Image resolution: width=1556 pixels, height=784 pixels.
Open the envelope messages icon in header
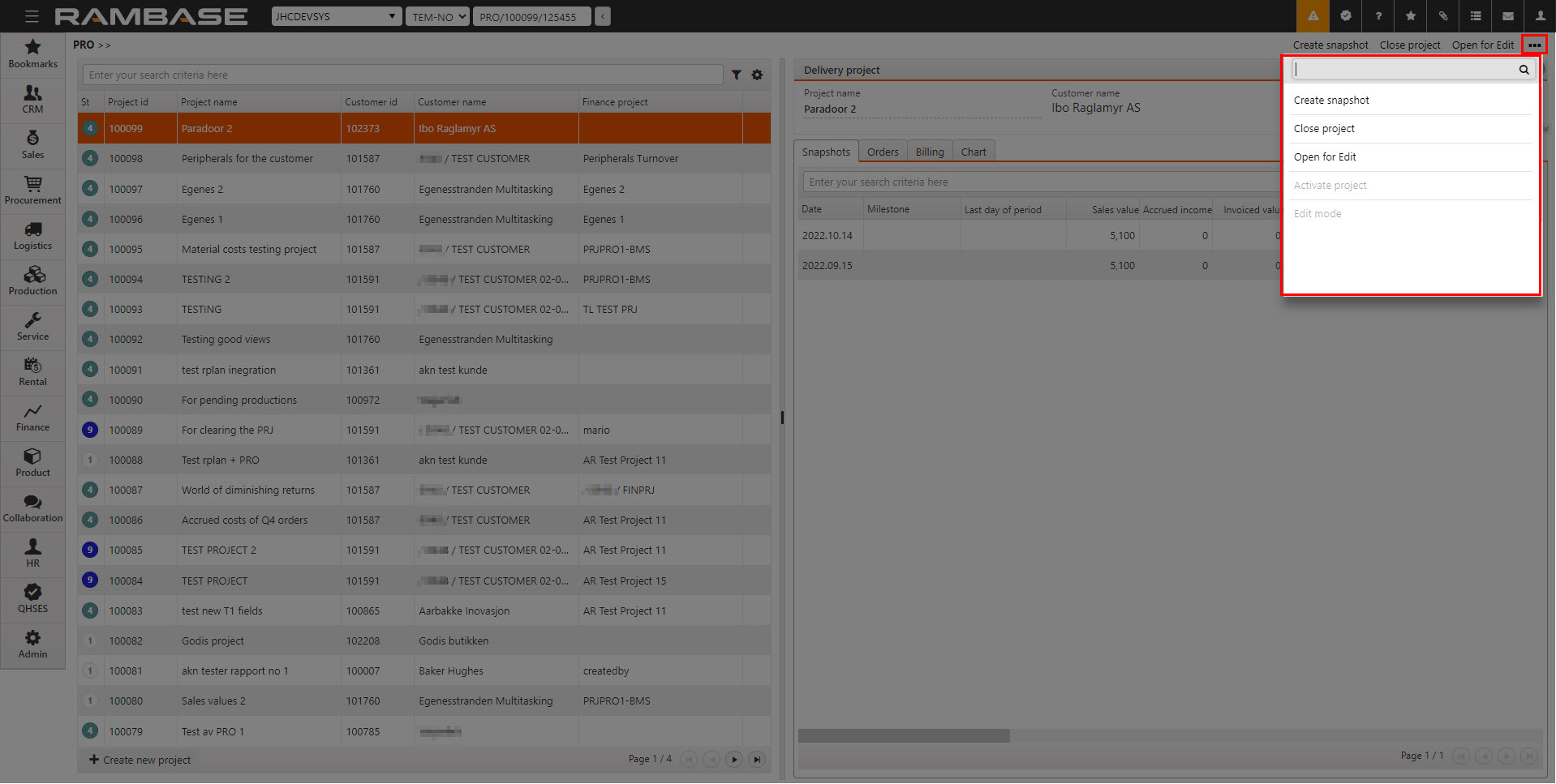tap(1507, 16)
